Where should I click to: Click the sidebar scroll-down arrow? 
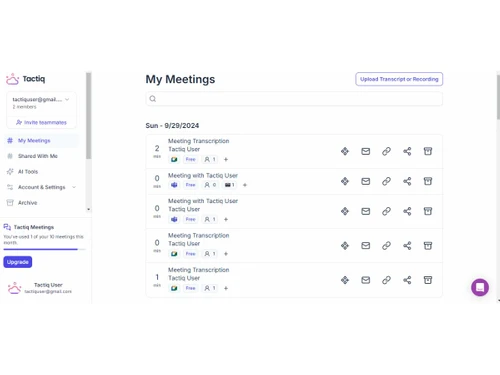(x=88, y=209)
